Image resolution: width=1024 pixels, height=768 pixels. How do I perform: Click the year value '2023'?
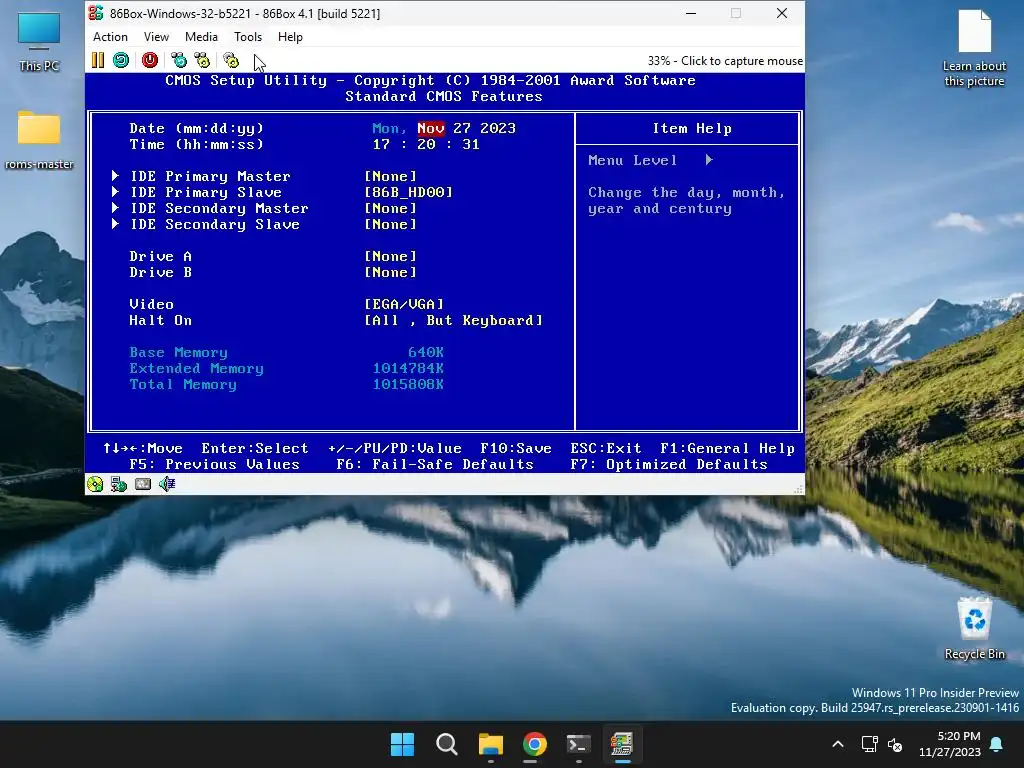[x=498, y=128]
